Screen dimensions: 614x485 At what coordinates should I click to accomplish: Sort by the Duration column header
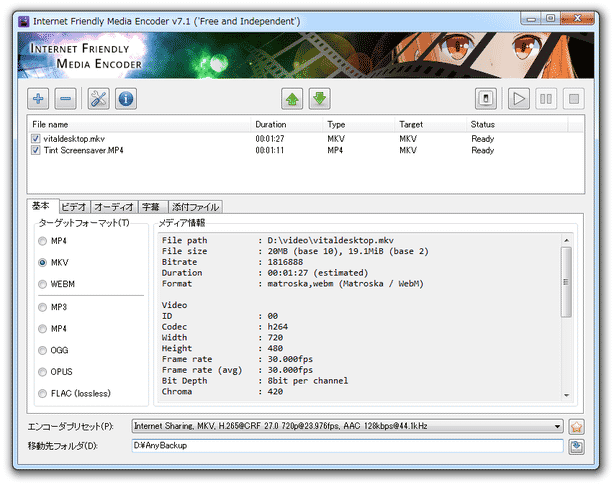click(x=286, y=124)
